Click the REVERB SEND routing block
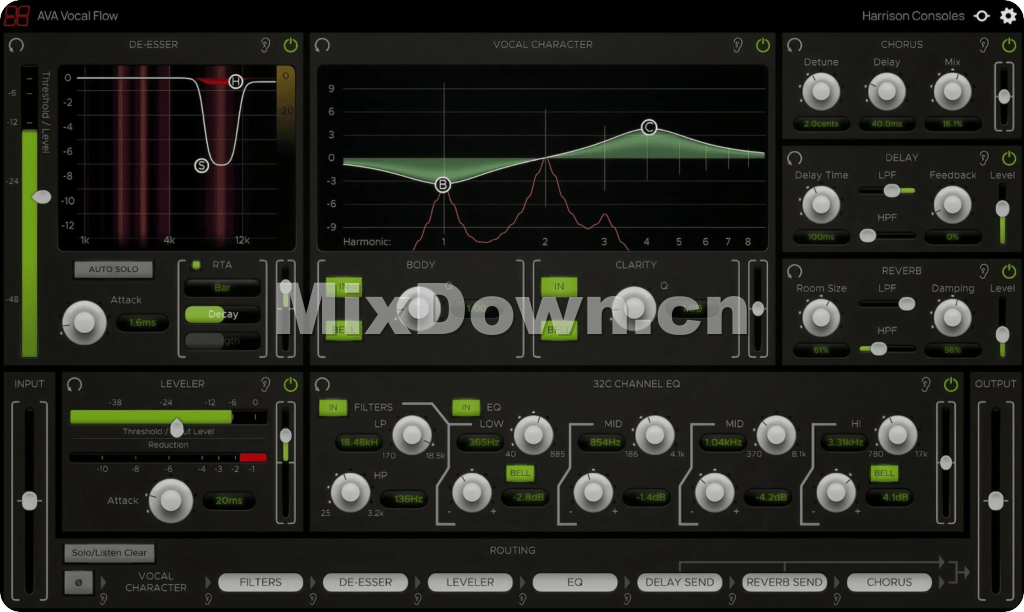Image resolution: width=1024 pixels, height=612 pixels. click(x=784, y=582)
